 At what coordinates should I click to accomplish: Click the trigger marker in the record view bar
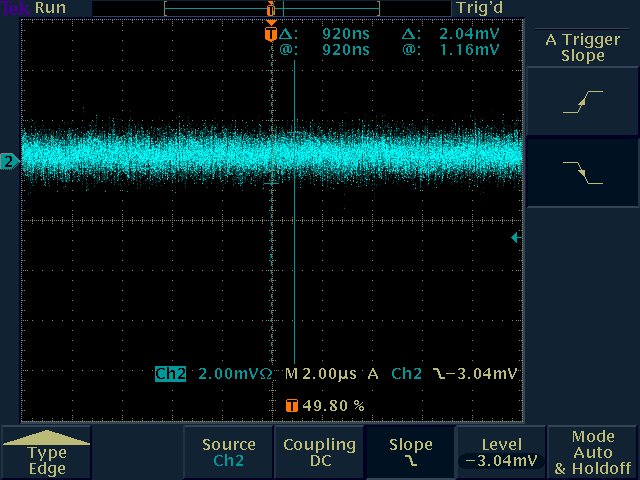(271, 9)
